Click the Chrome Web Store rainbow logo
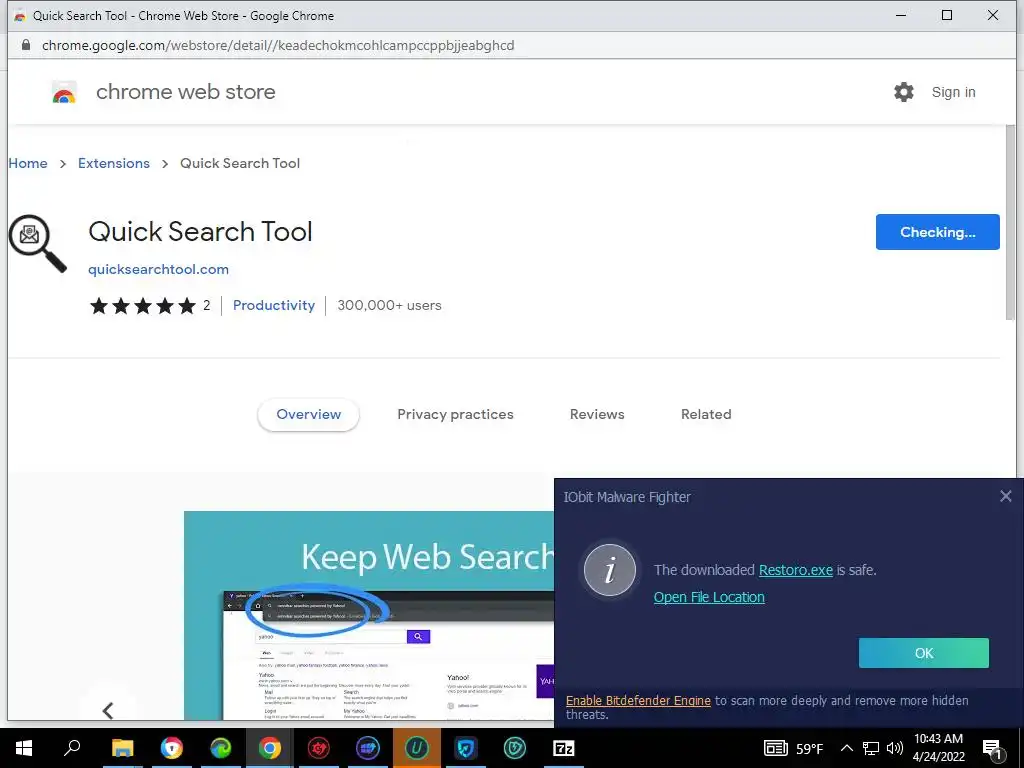The image size is (1024, 768). pos(64,93)
